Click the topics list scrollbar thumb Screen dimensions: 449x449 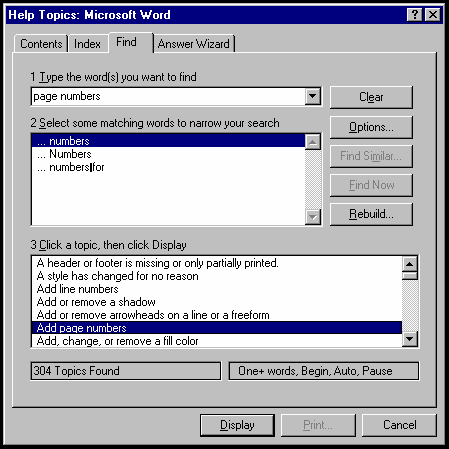click(410, 276)
